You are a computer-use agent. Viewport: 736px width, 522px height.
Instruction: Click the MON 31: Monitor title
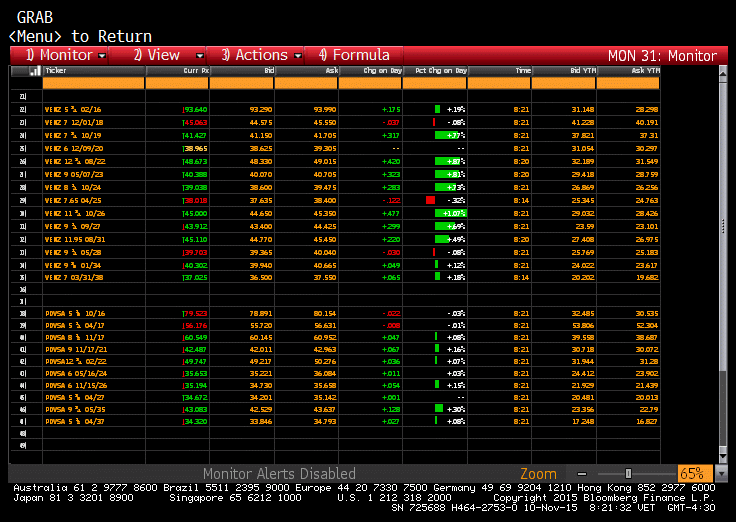click(x=662, y=56)
